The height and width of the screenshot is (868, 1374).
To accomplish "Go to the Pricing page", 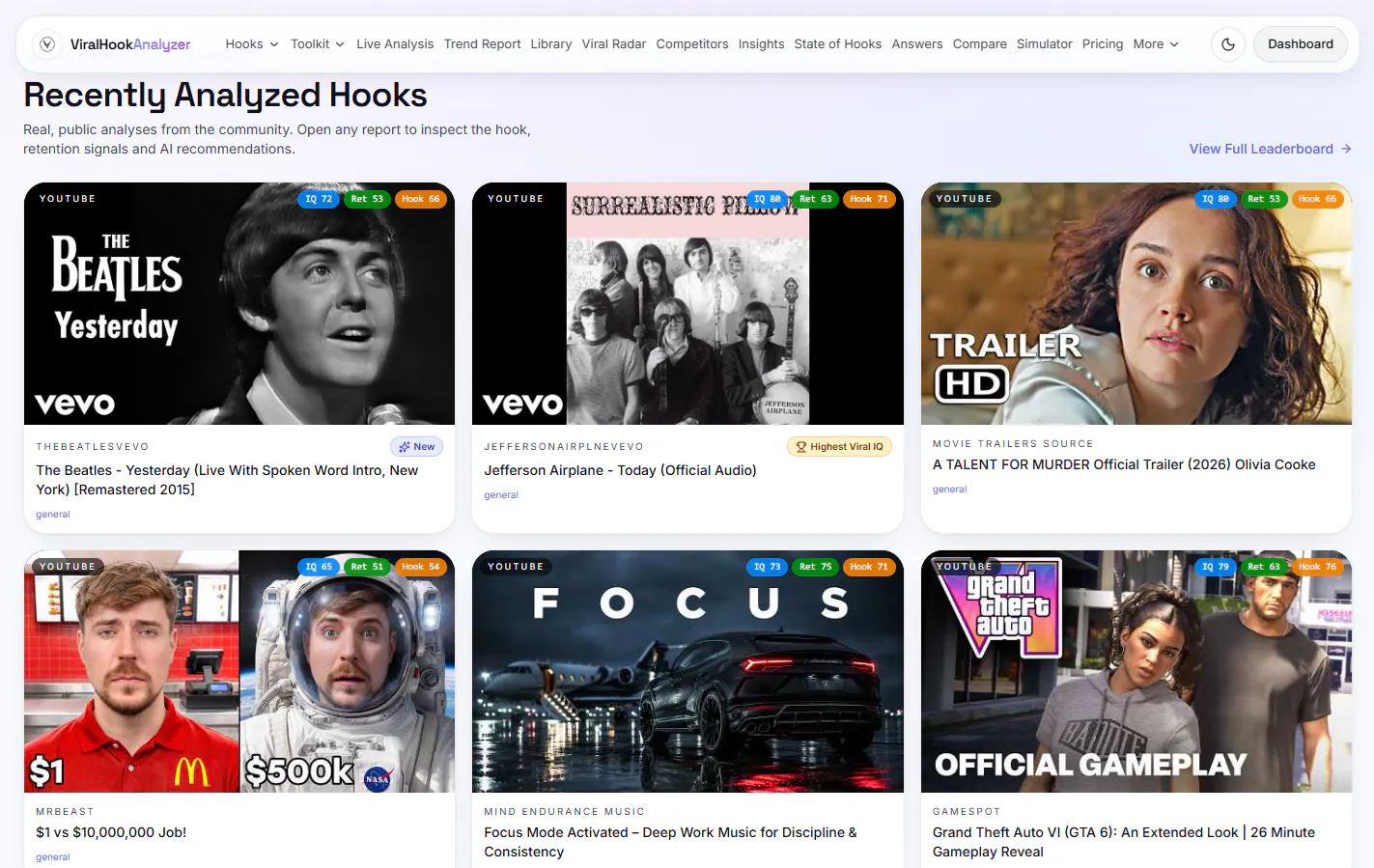I will pyautogui.click(x=1103, y=44).
